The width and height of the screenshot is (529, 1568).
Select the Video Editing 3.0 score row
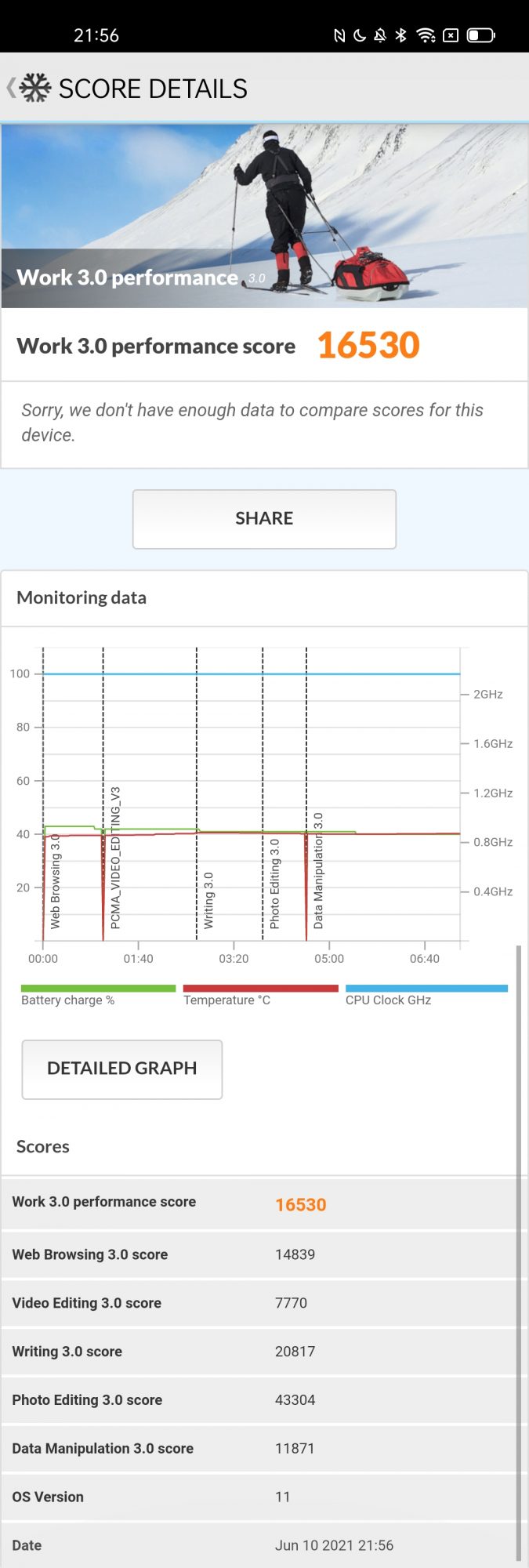click(x=259, y=1303)
